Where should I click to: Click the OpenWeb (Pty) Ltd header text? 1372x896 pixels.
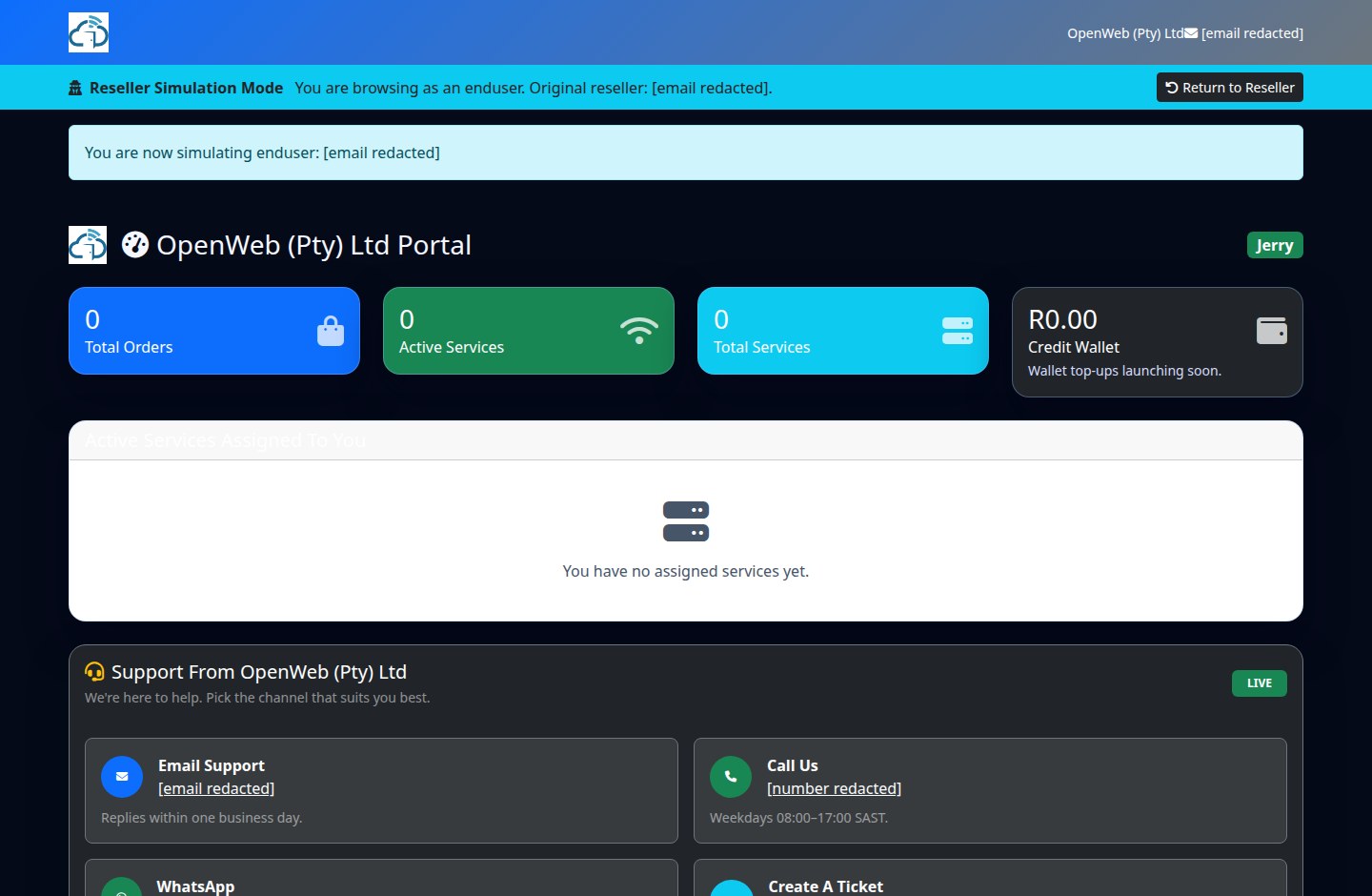click(x=1125, y=33)
